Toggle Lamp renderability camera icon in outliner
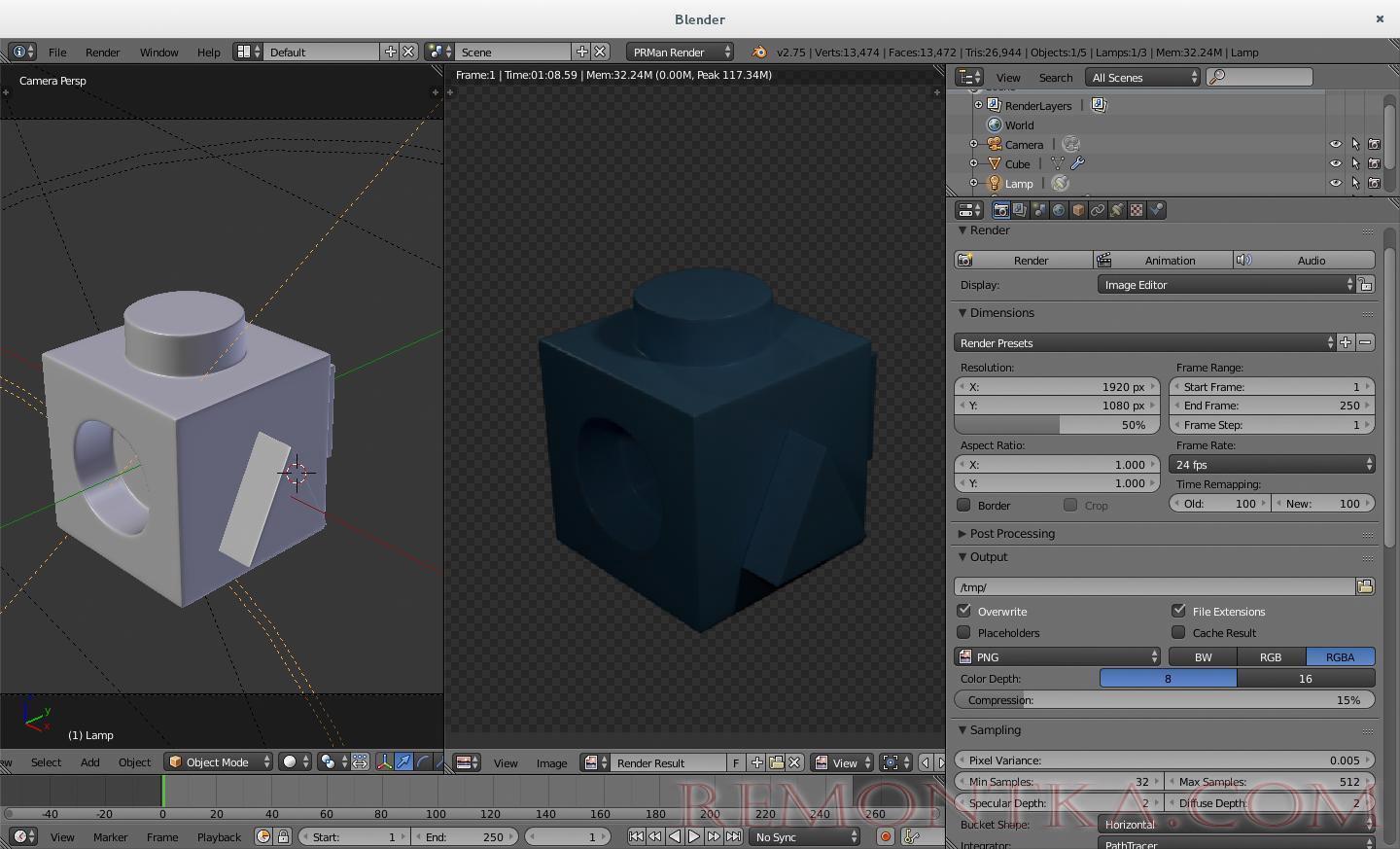Screen dimensions: 1400x849 point(1374,183)
